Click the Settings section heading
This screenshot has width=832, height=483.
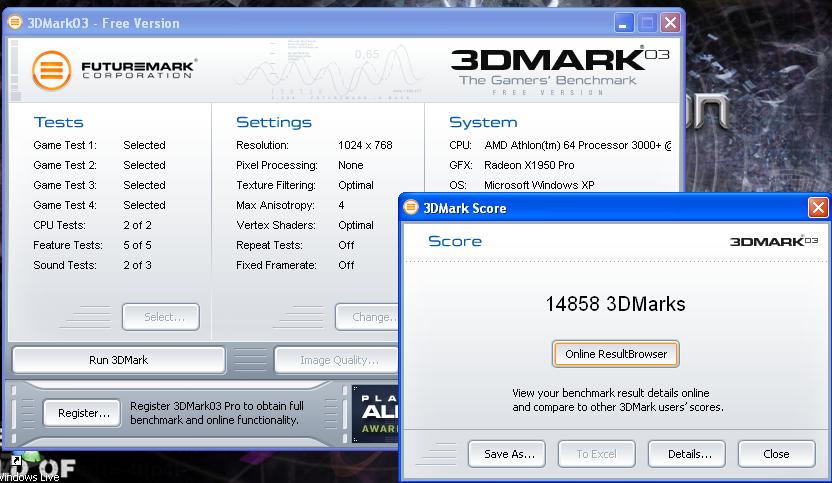click(x=274, y=122)
